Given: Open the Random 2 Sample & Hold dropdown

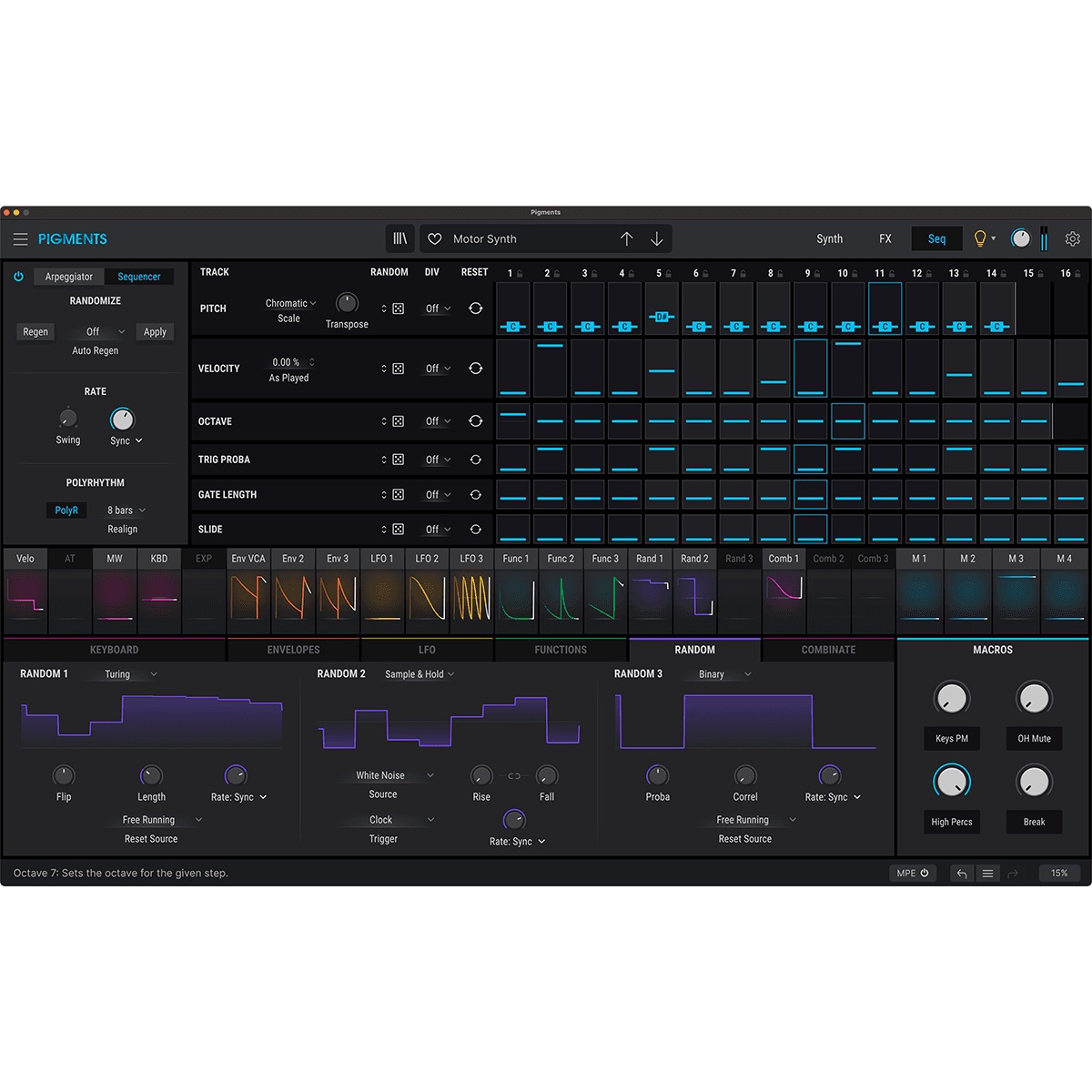Looking at the screenshot, I should pyautogui.click(x=420, y=674).
